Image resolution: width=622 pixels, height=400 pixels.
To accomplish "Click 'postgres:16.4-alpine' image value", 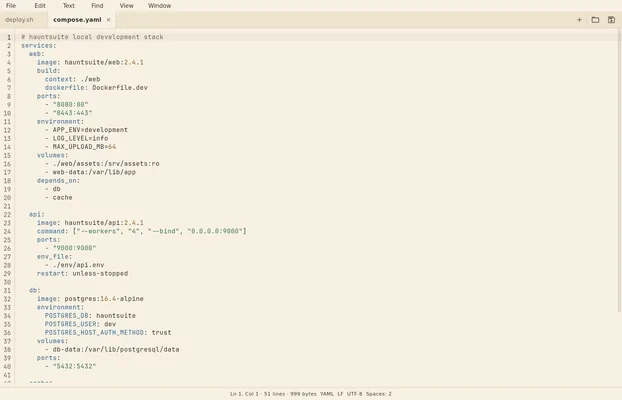I will pos(104,299).
